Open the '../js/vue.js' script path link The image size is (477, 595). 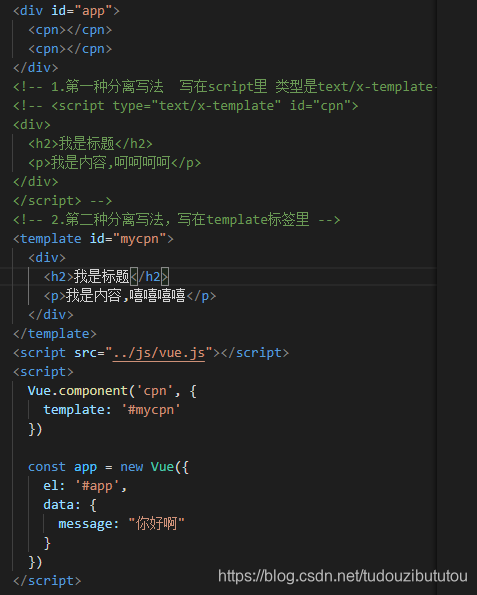159,353
